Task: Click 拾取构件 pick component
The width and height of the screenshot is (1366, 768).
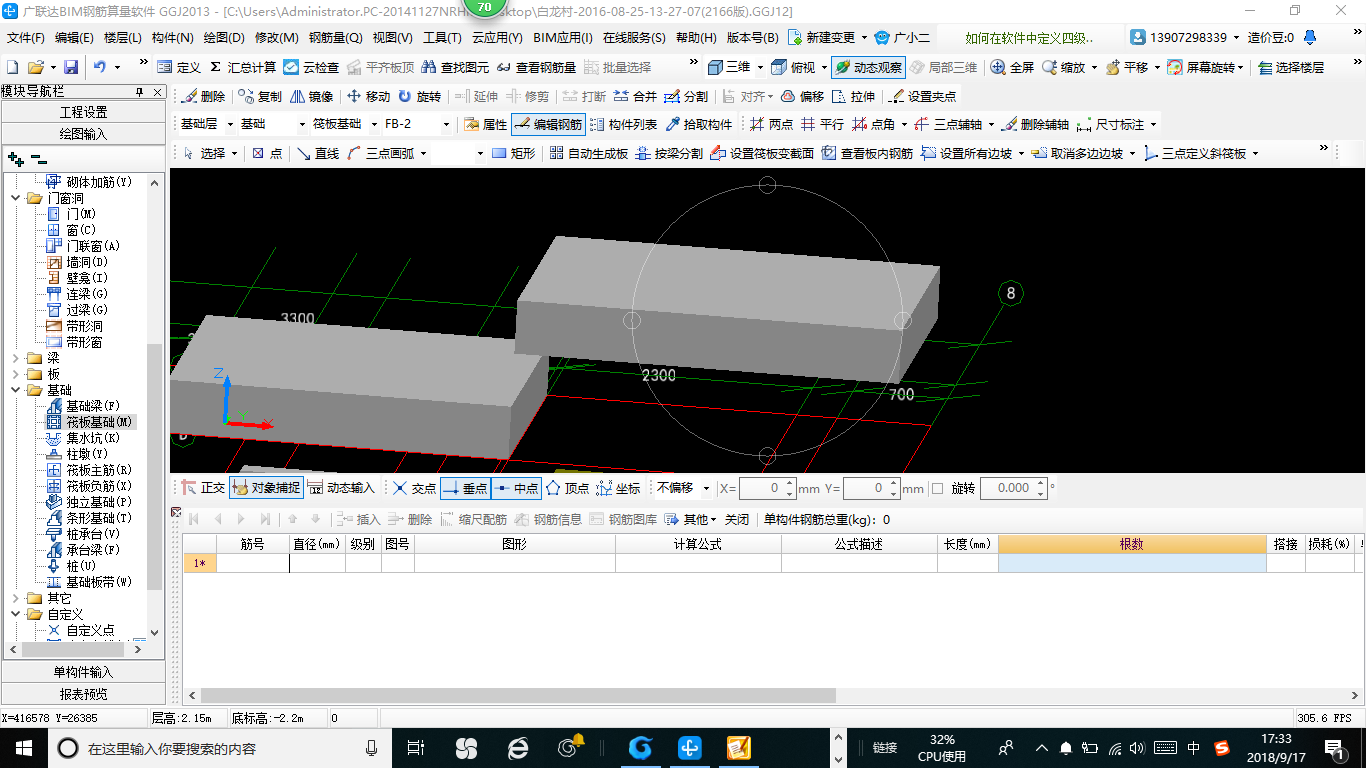Action: click(698, 125)
